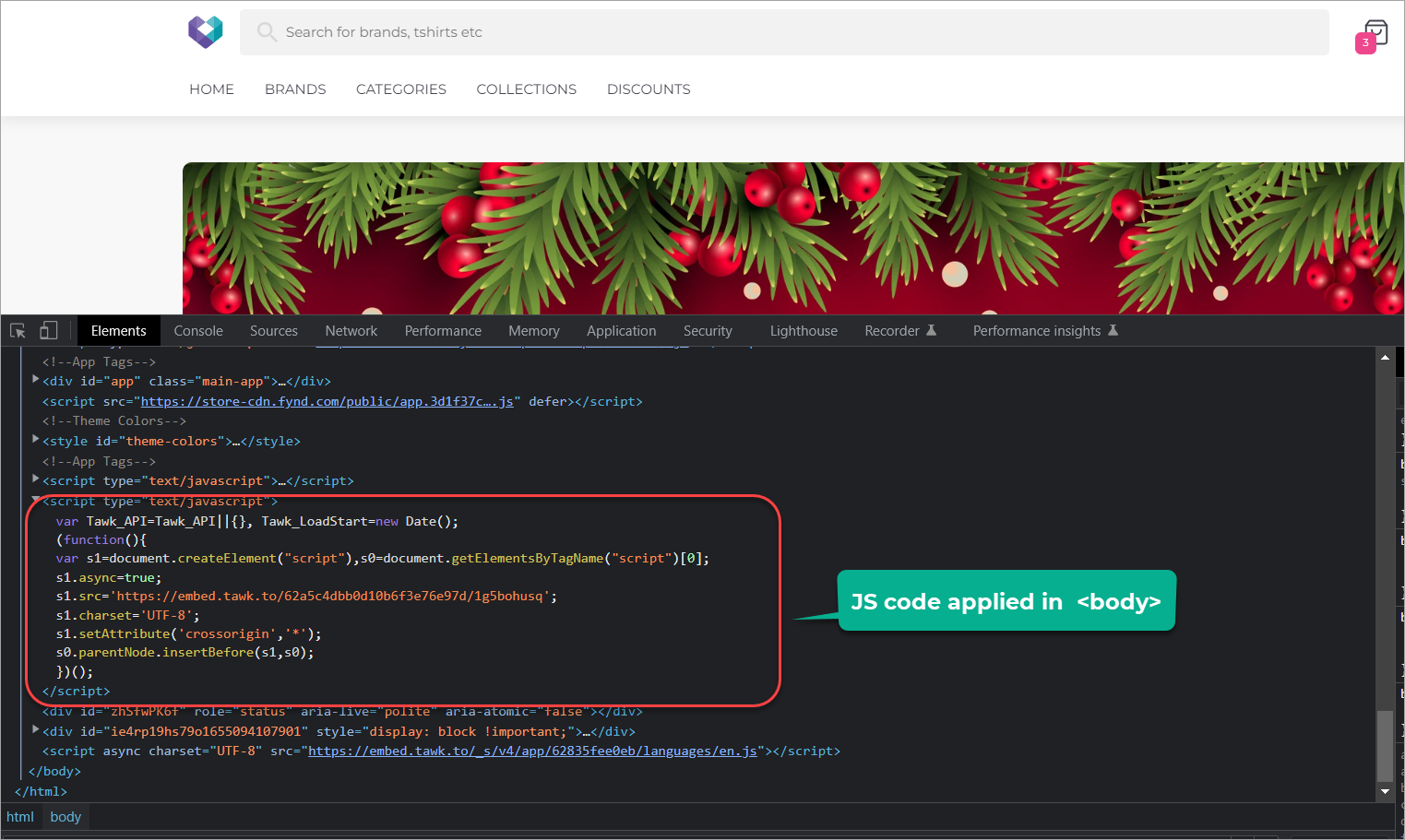Click the store logo icon

tap(206, 31)
